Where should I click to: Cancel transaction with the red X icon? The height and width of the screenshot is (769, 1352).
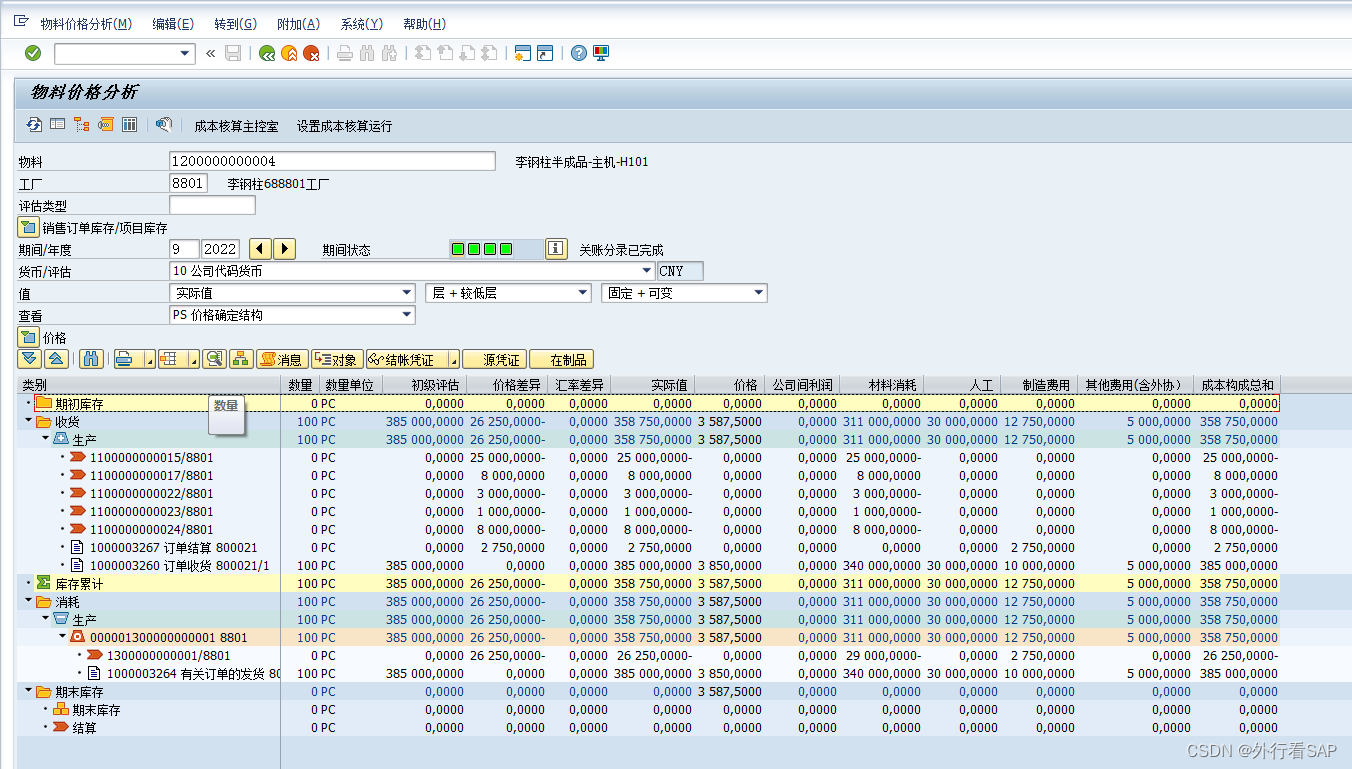[309, 53]
